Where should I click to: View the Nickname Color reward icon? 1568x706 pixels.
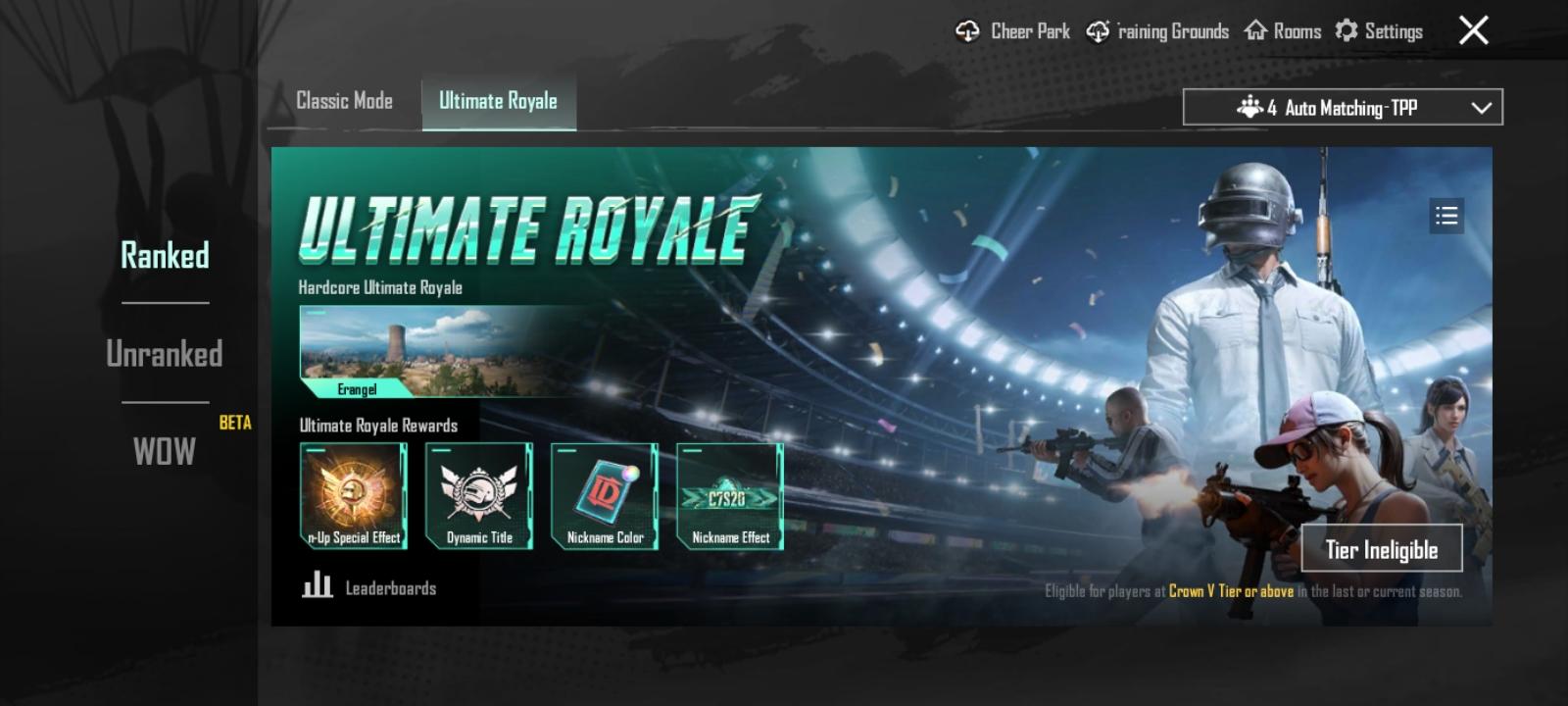605,496
